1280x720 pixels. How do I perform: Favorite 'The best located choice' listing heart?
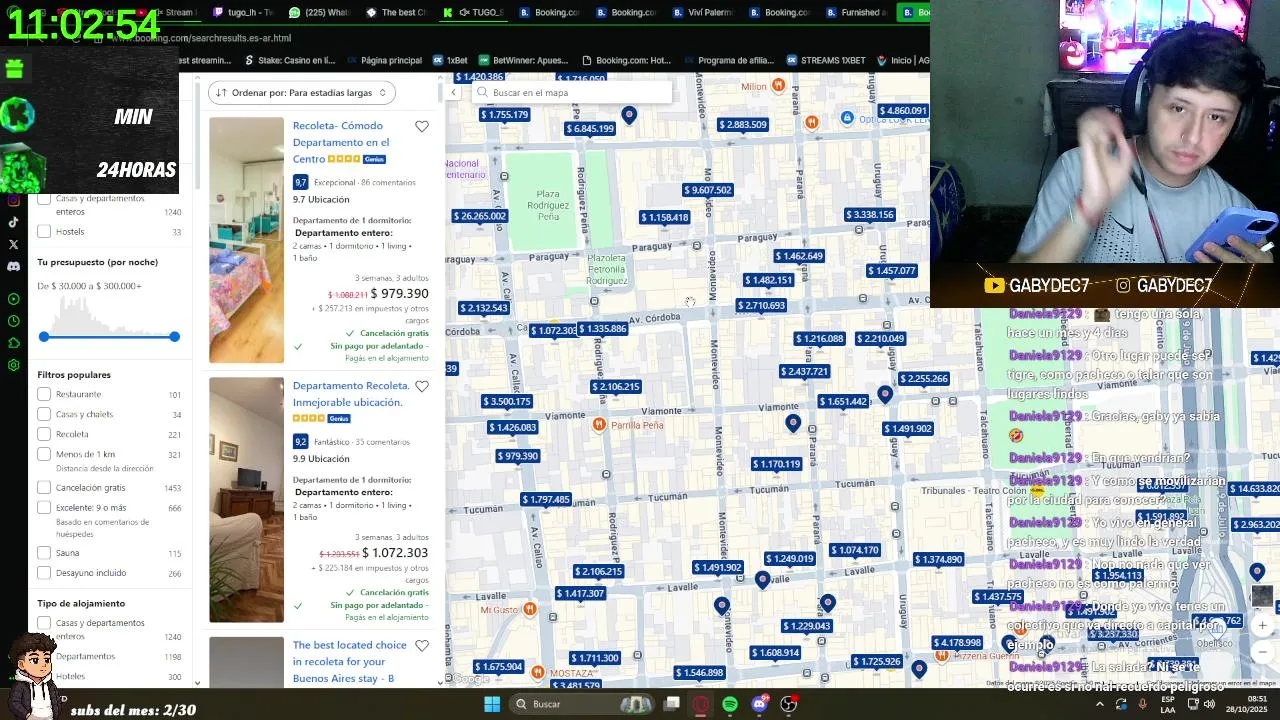coord(422,646)
